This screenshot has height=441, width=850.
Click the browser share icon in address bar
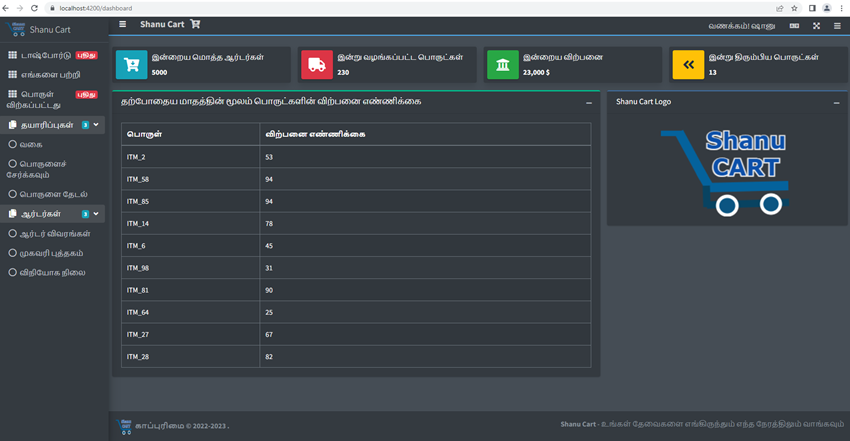(x=780, y=8)
